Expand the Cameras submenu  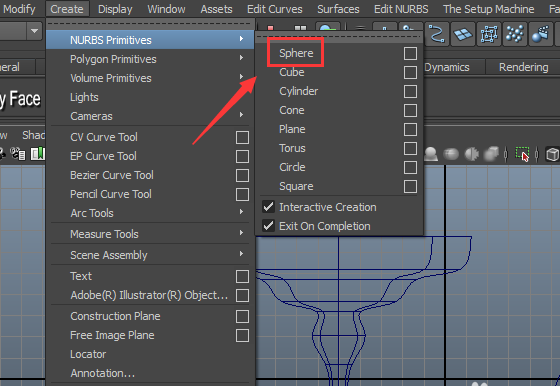coord(241,114)
